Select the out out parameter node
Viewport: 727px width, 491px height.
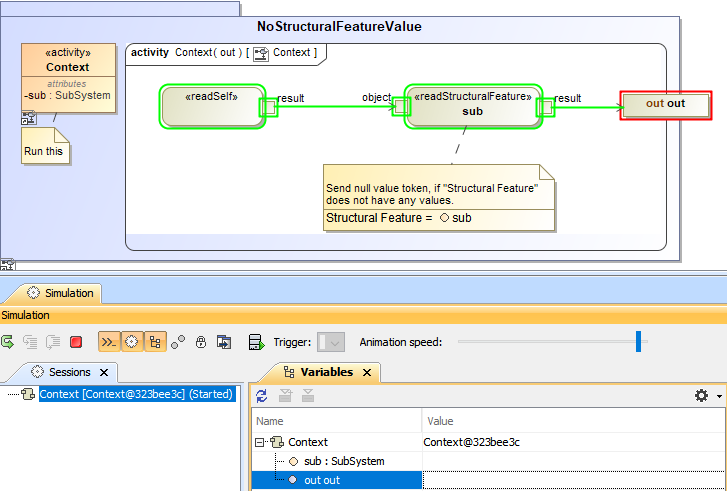point(666,106)
